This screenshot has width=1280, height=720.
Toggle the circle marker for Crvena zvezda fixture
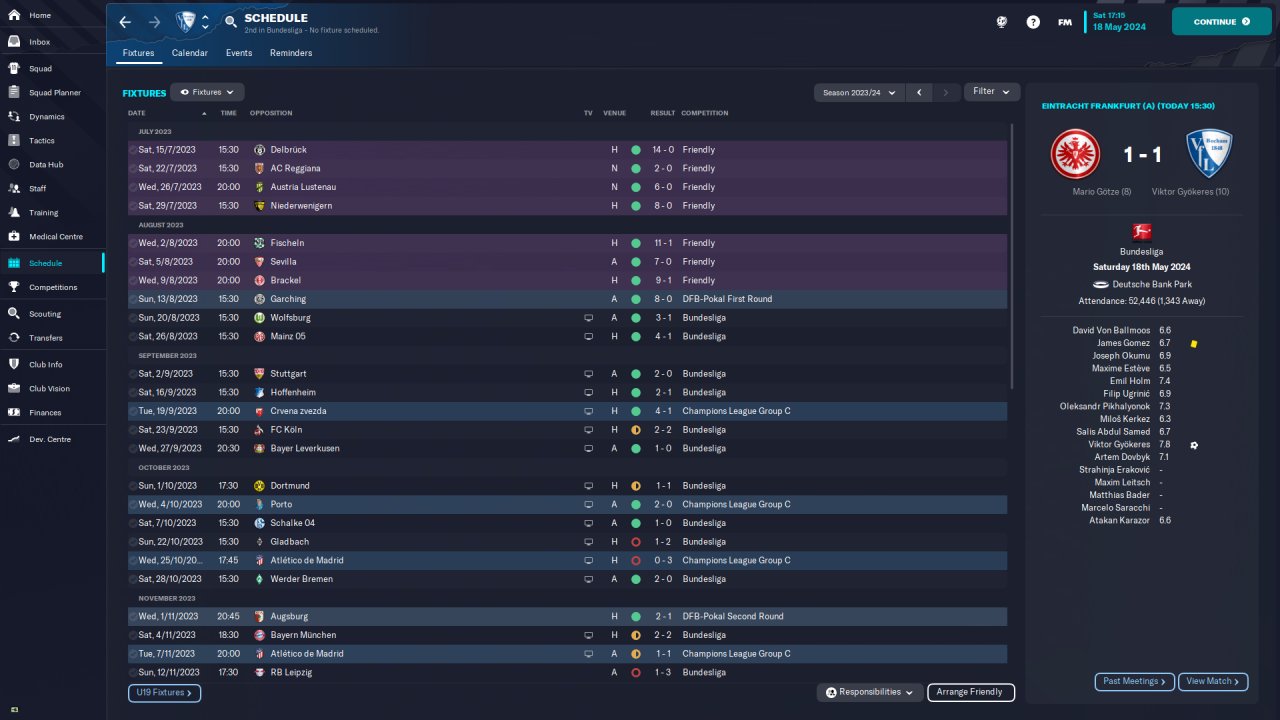point(133,411)
